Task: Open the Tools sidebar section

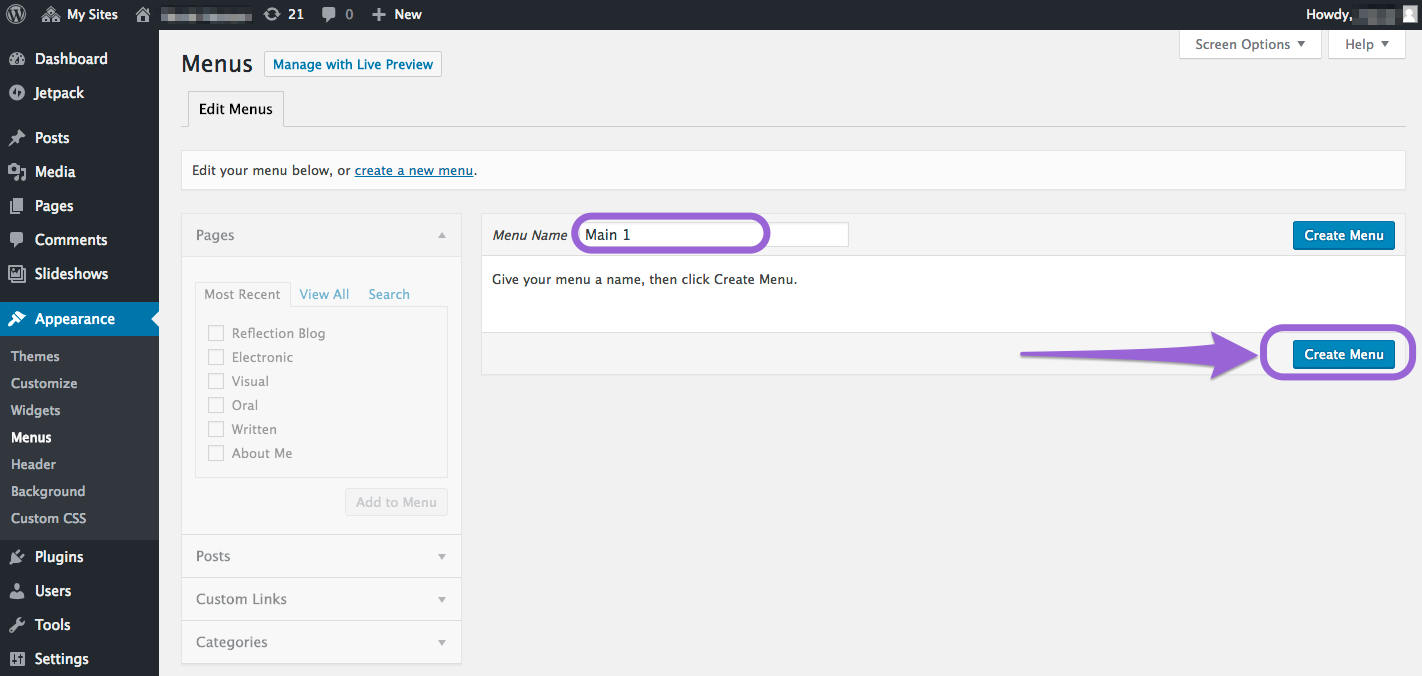Action: click(52, 625)
